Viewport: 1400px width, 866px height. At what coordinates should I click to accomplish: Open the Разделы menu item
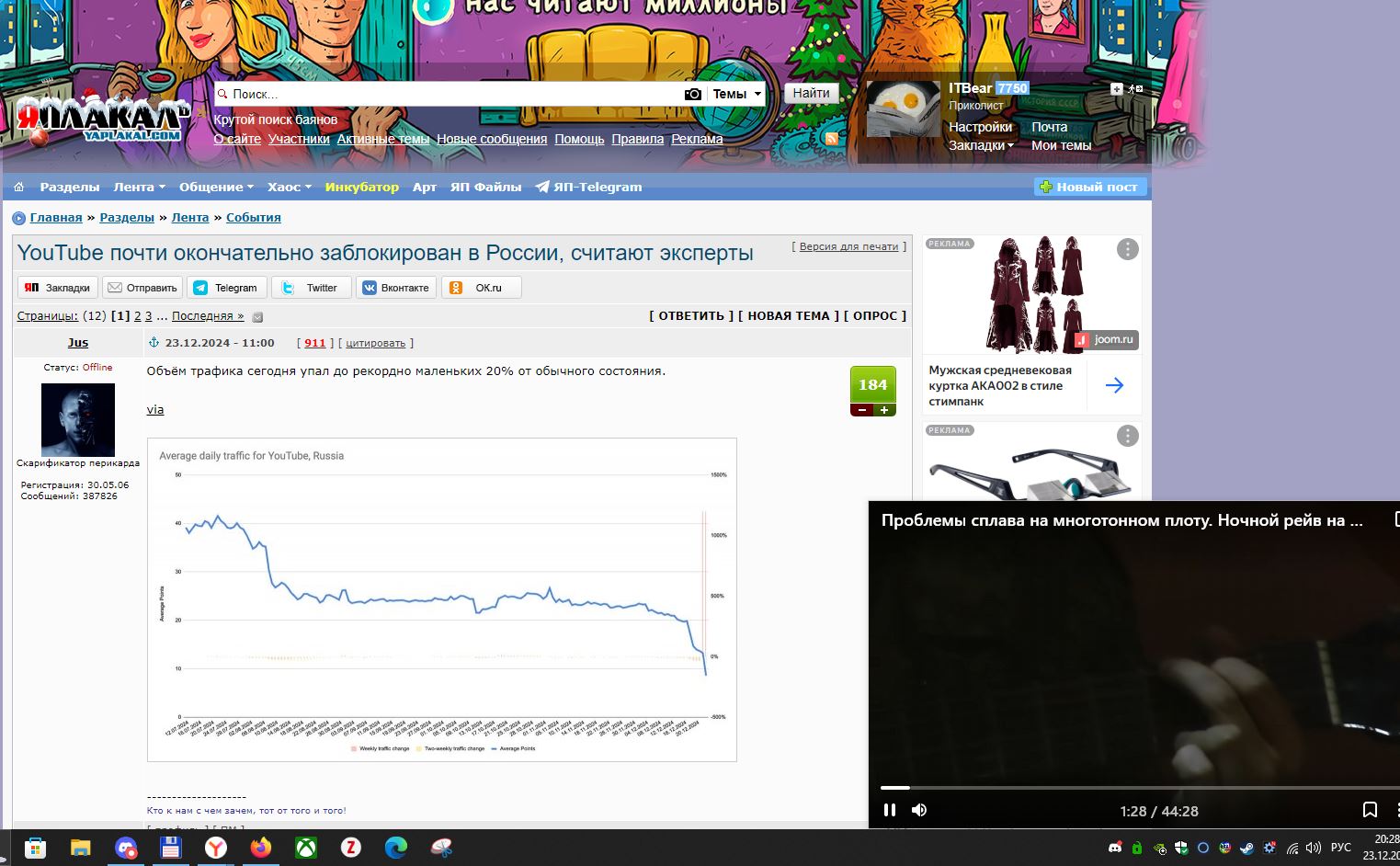(x=69, y=187)
